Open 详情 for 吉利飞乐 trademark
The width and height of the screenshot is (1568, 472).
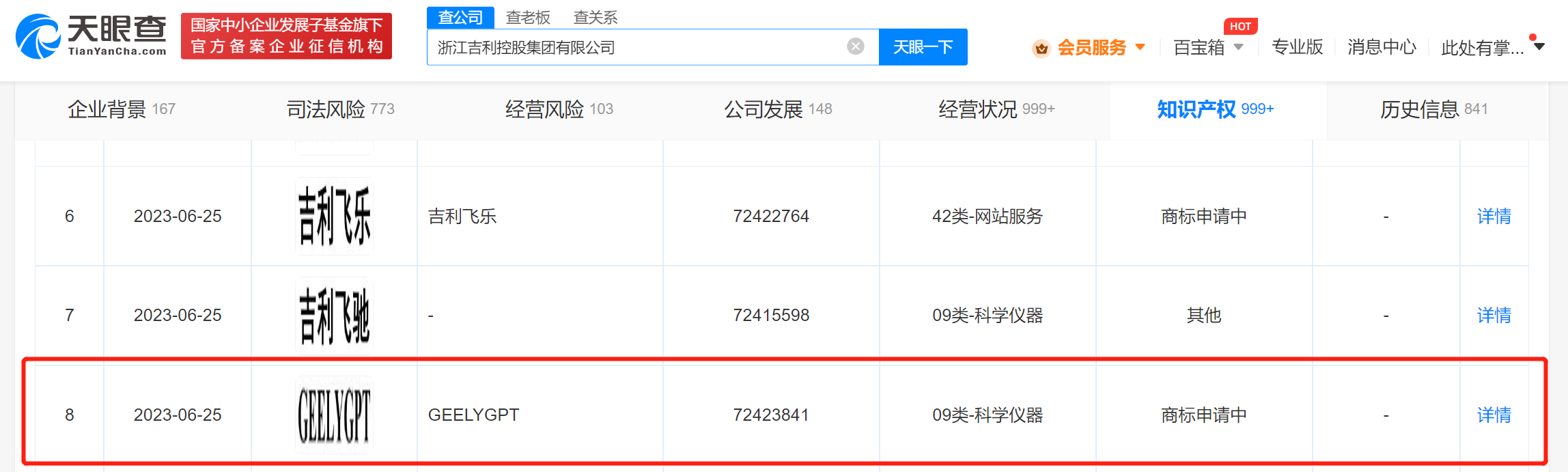tap(1494, 217)
